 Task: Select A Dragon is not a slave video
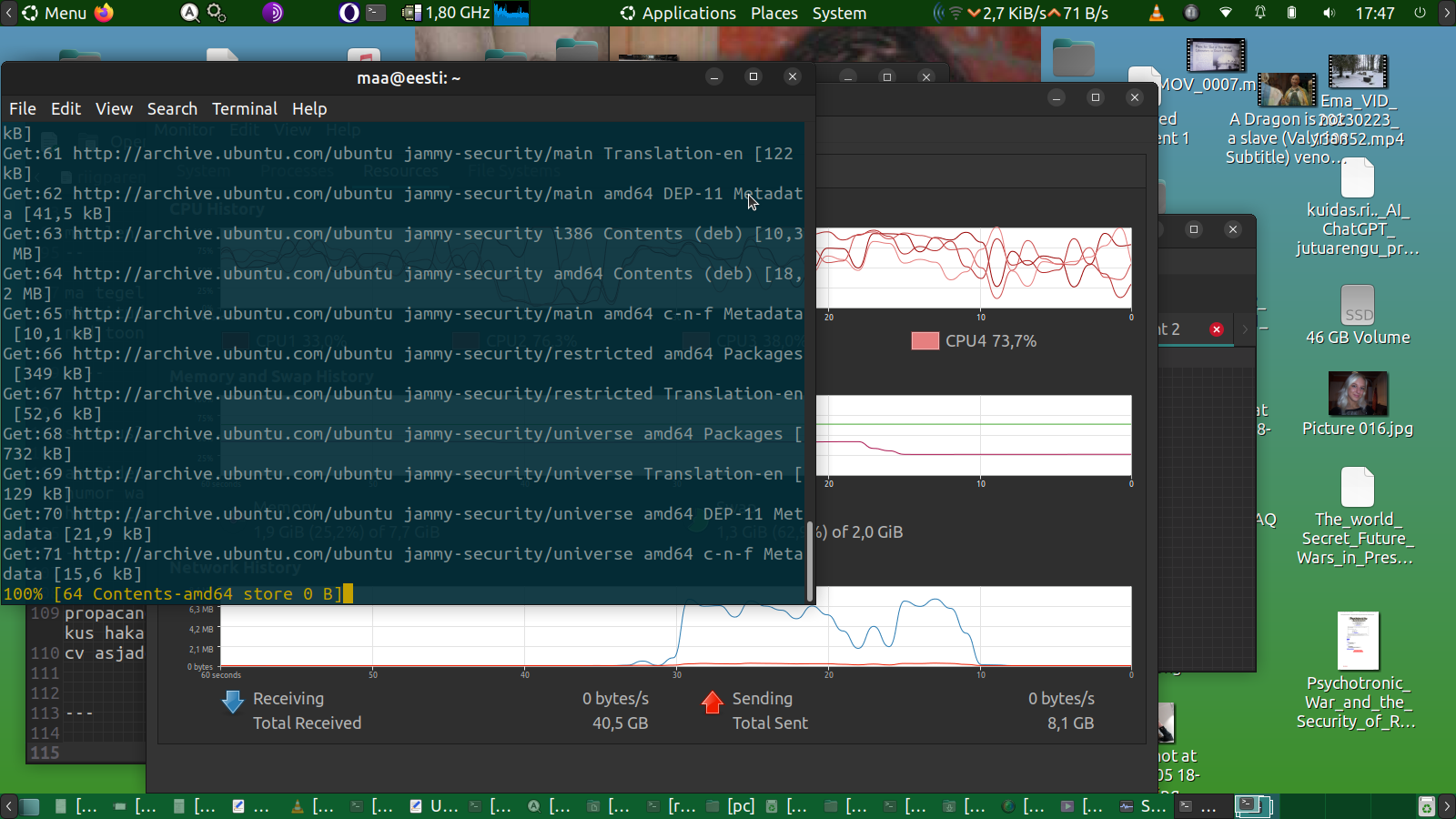(x=1287, y=90)
